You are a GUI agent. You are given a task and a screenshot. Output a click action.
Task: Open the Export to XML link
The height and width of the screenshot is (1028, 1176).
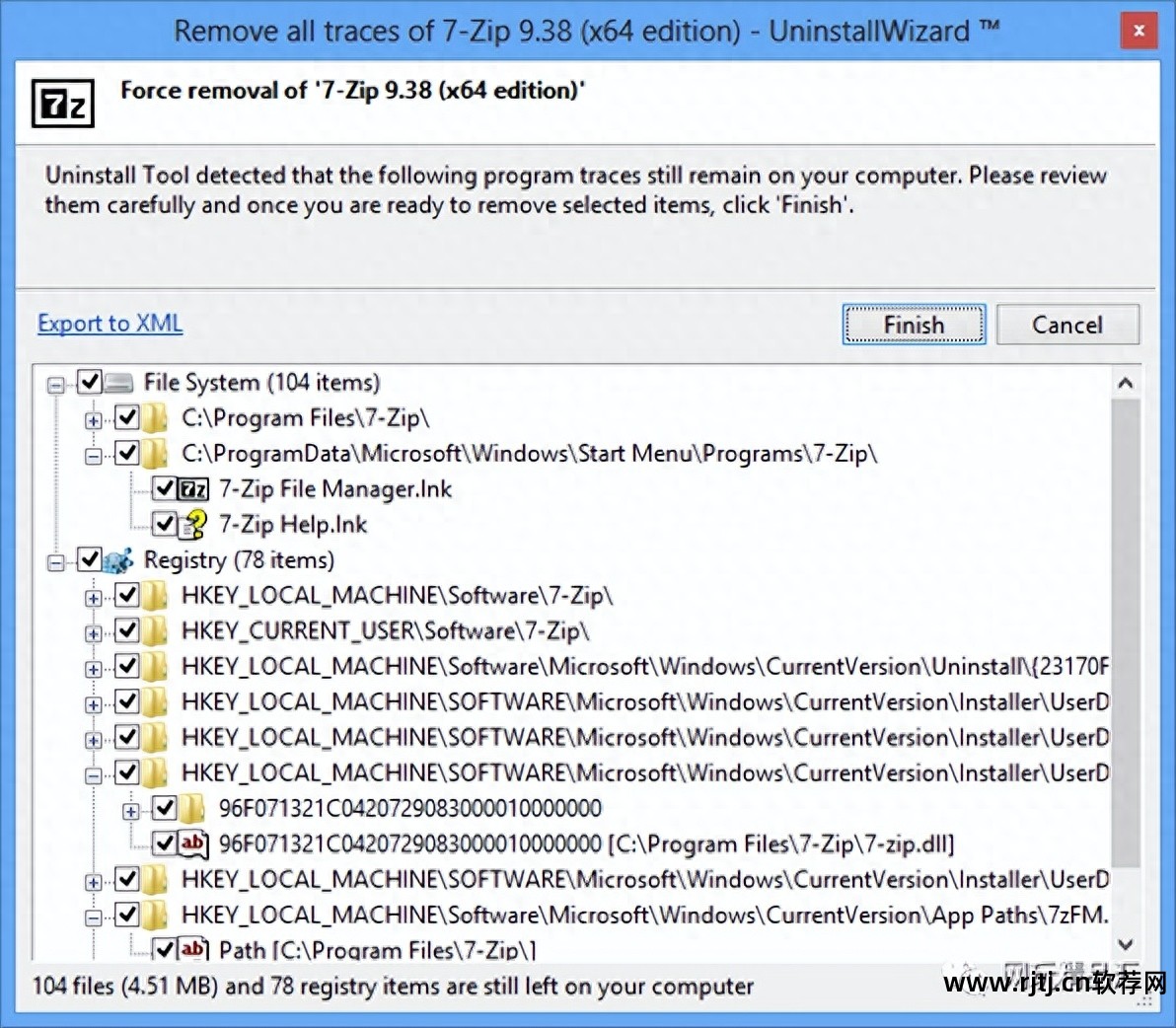[110, 324]
